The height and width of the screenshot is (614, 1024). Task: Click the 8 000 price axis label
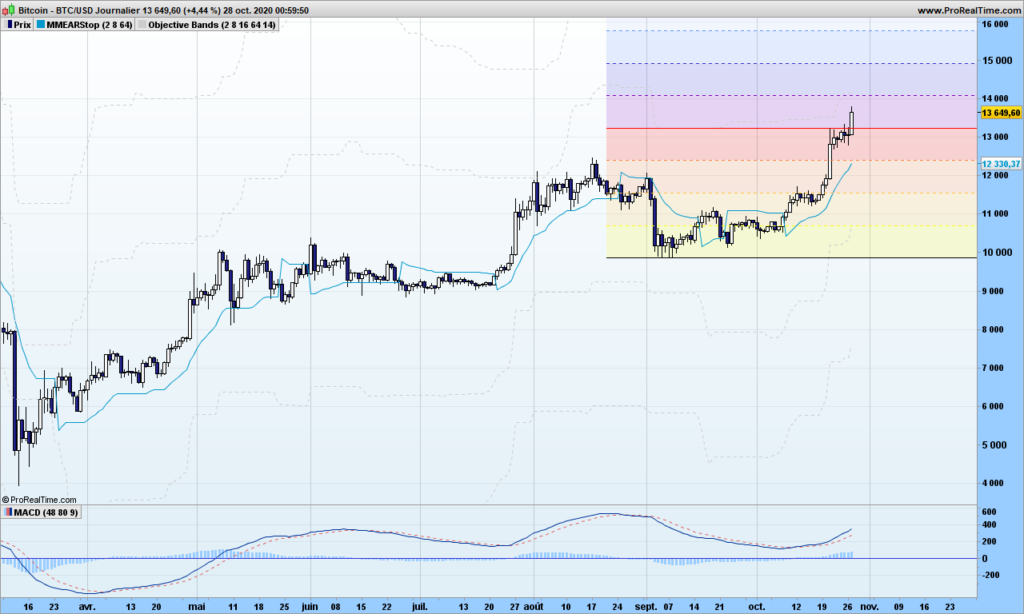[994, 329]
